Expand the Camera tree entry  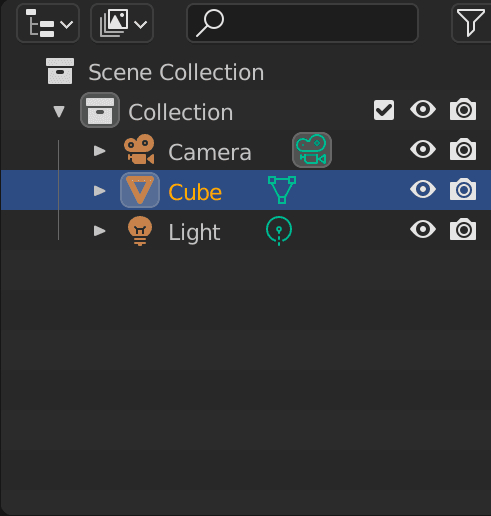pos(99,151)
